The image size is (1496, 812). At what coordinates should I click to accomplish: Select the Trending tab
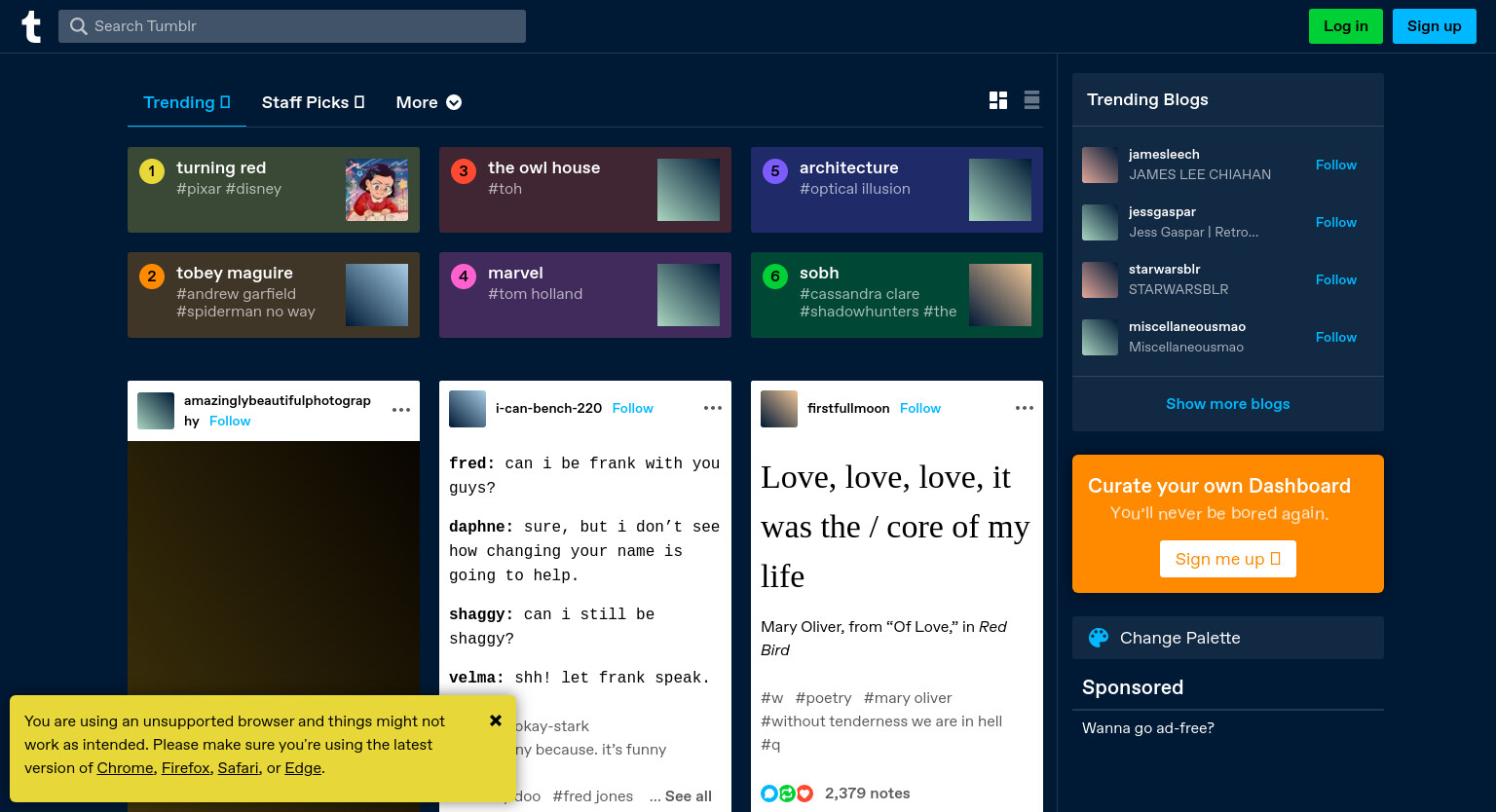click(x=187, y=102)
